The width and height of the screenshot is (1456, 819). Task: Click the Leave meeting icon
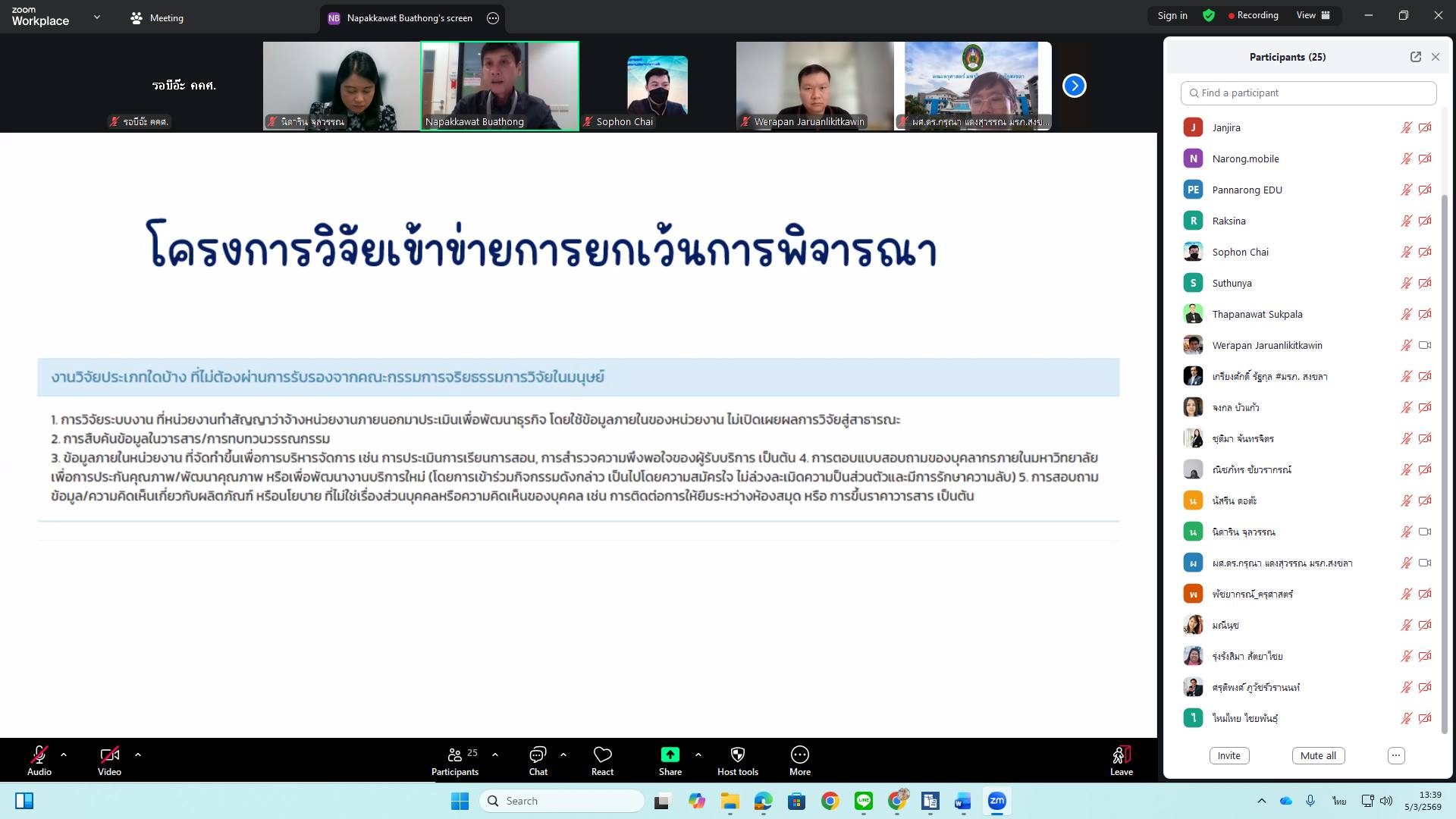(1121, 755)
